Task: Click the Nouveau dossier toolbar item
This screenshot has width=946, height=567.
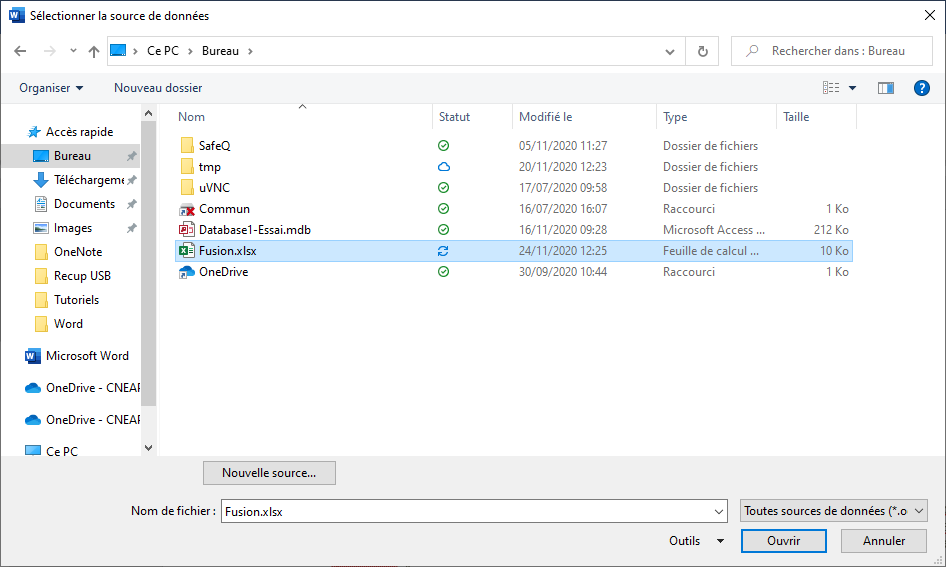Action: [x=158, y=88]
